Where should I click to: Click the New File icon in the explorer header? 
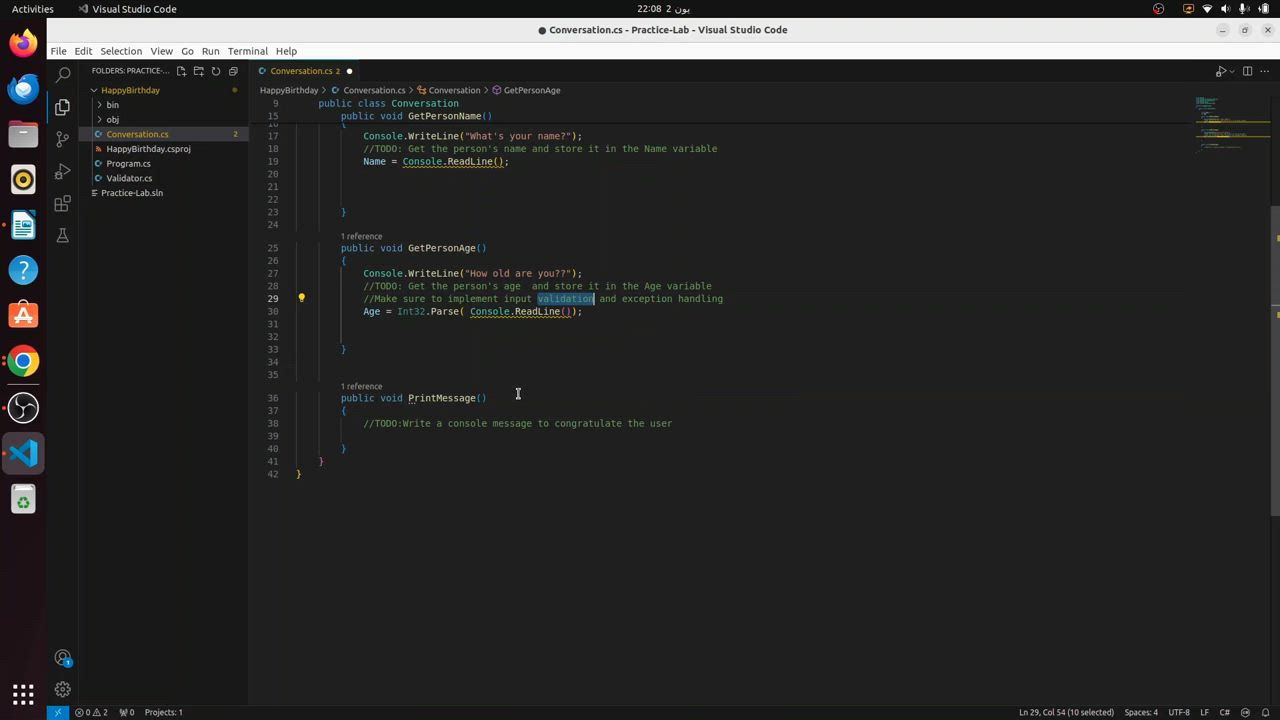point(181,71)
